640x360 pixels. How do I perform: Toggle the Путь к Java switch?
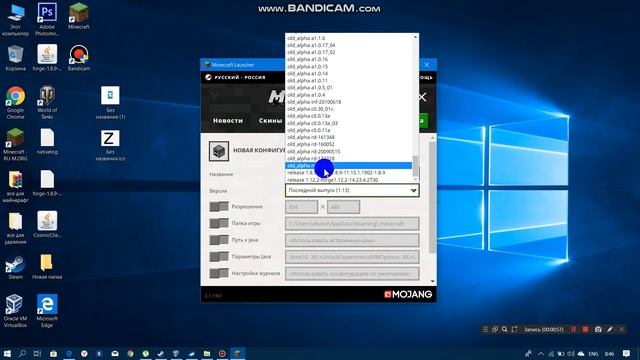219,240
